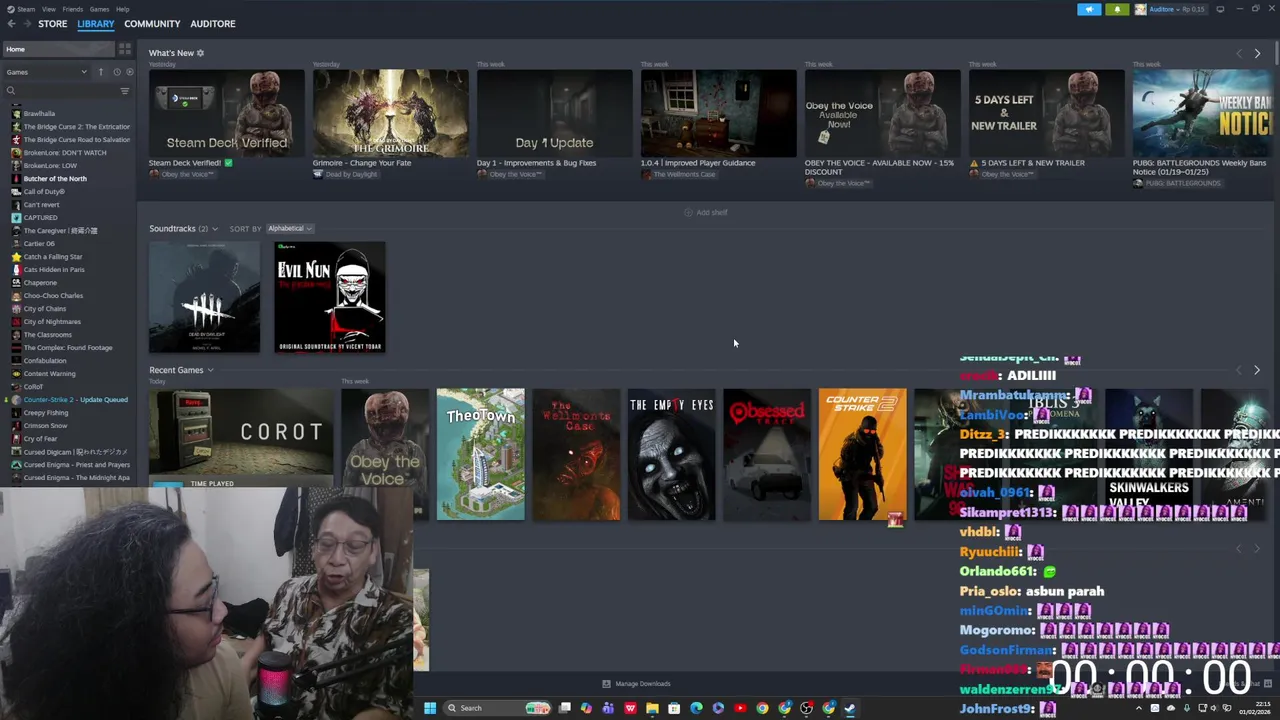The width and height of the screenshot is (1280, 720).
Task: Open the View menu
Action: click(49, 9)
